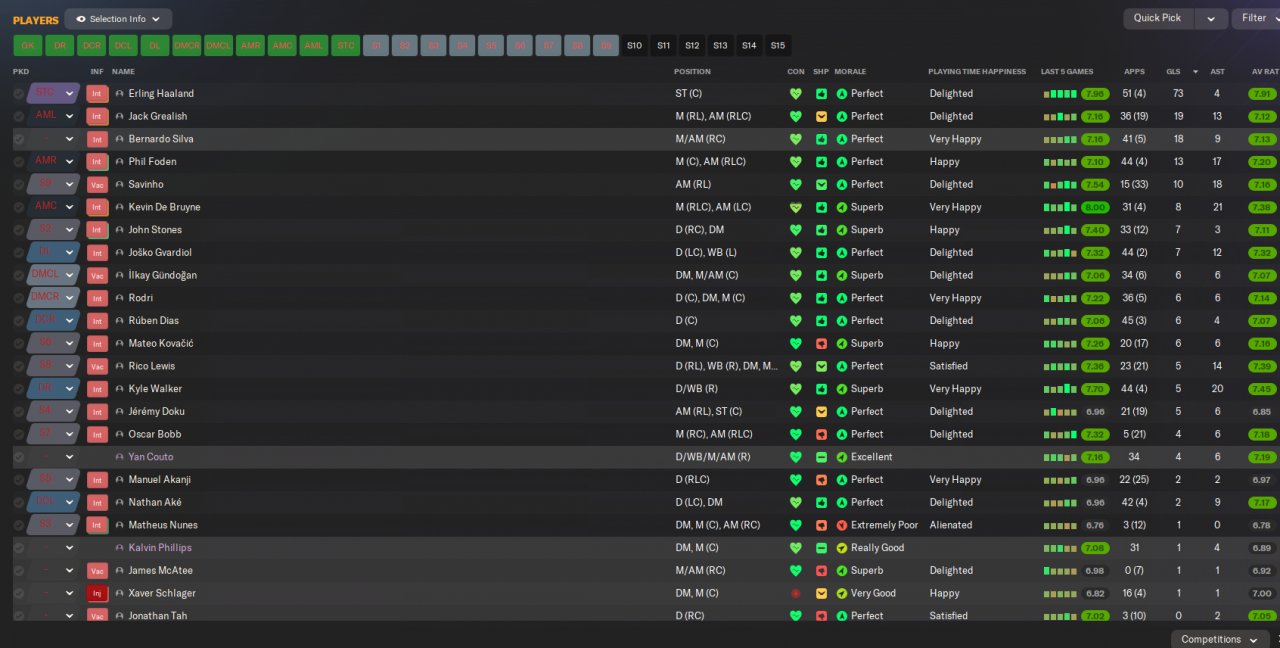
Task: Select the STC position slot
Action: click(346, 46)
